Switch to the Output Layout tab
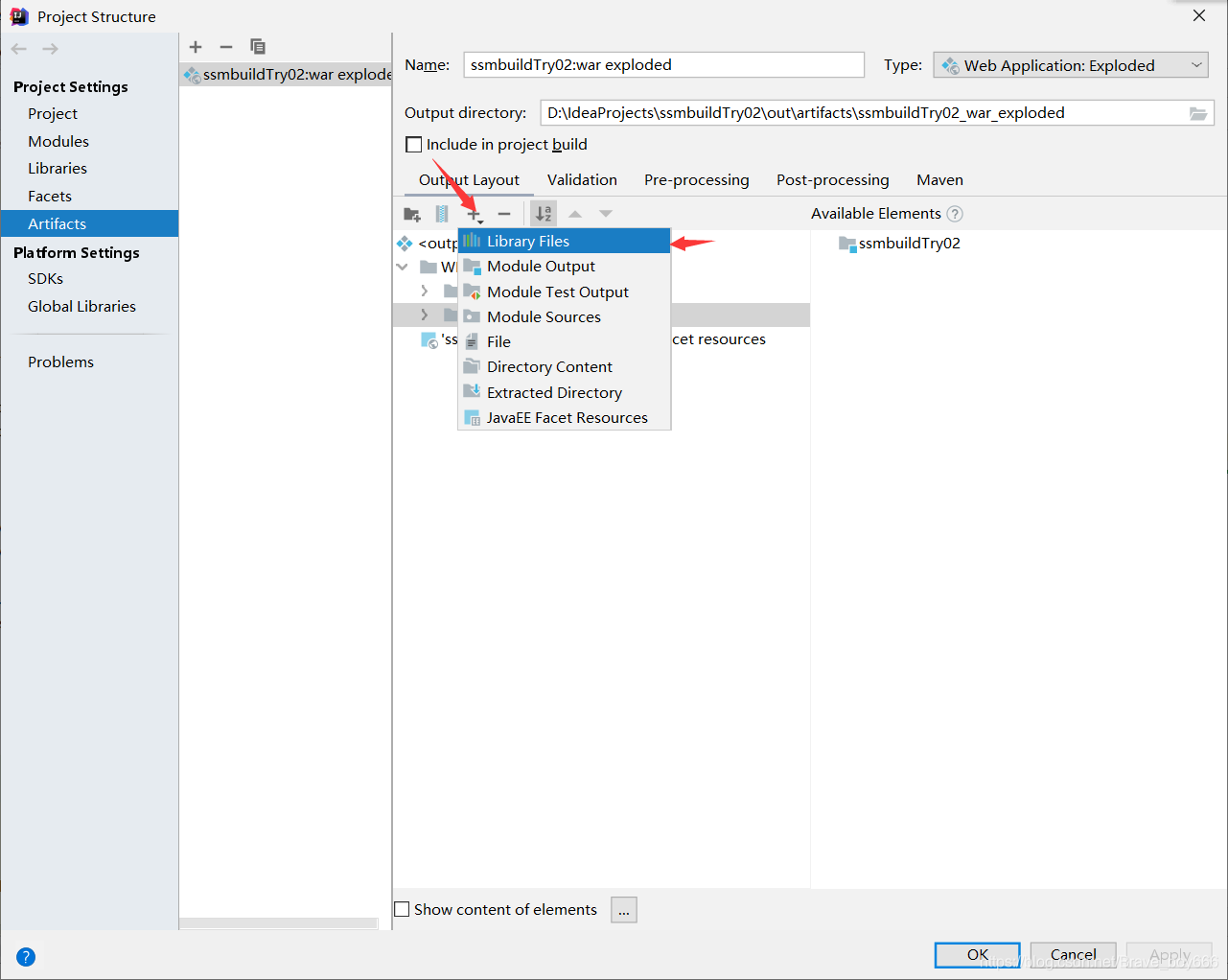The width and height of the screenshot is (1228, 980). [x=469, y=180]
